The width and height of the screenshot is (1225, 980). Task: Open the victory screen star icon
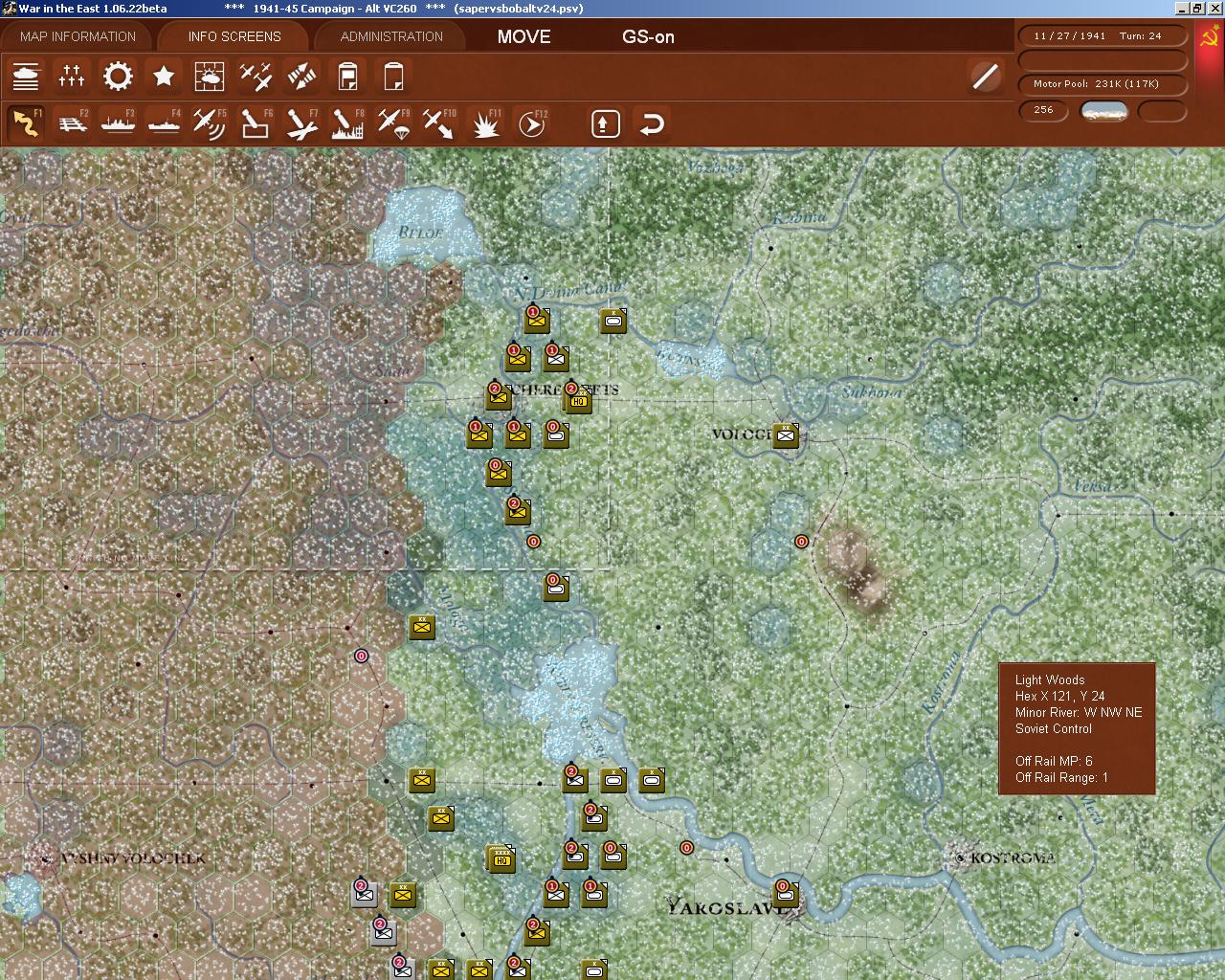(164, 76)
